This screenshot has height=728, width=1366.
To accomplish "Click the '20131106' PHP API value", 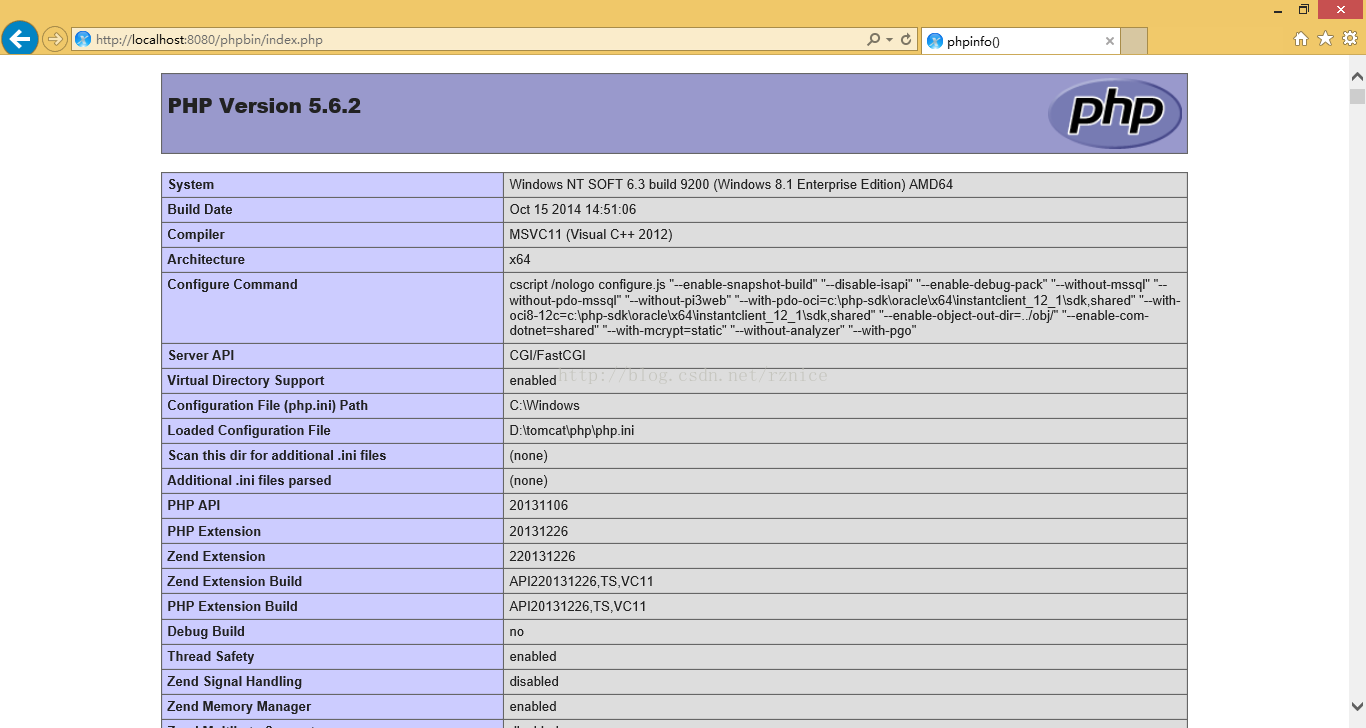I will tap(539, 506).
